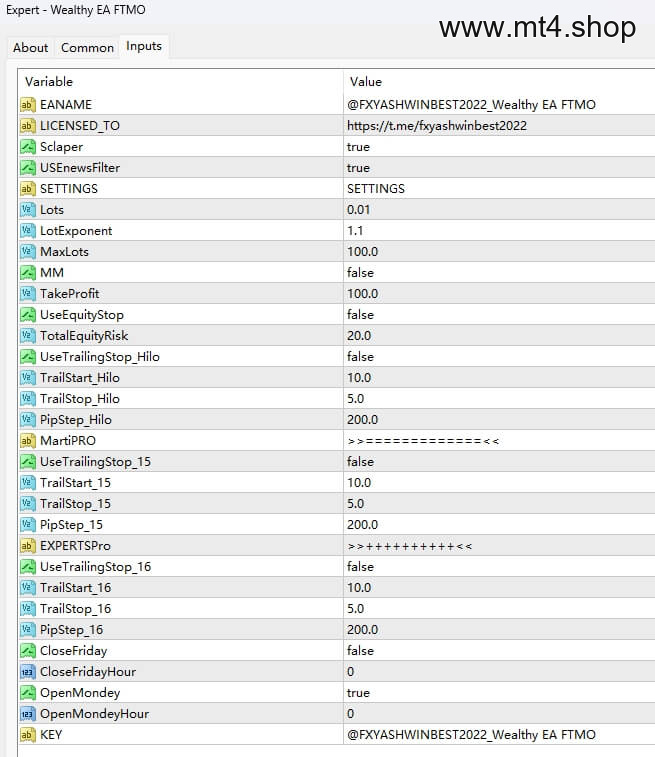Viewport: 655px width, 757px height.
Task: Select the EANAME value text
Action: pos(471,105)
